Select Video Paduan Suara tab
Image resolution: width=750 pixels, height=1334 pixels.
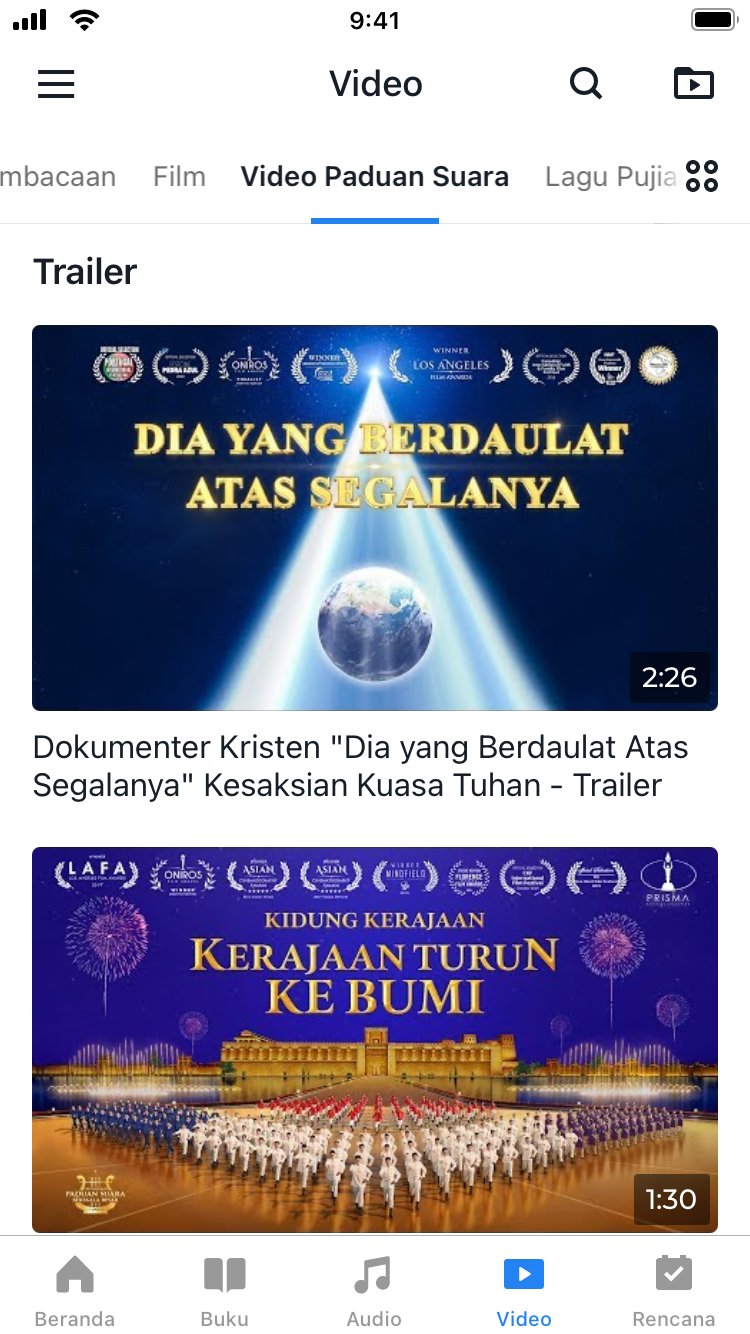[375, 177]
